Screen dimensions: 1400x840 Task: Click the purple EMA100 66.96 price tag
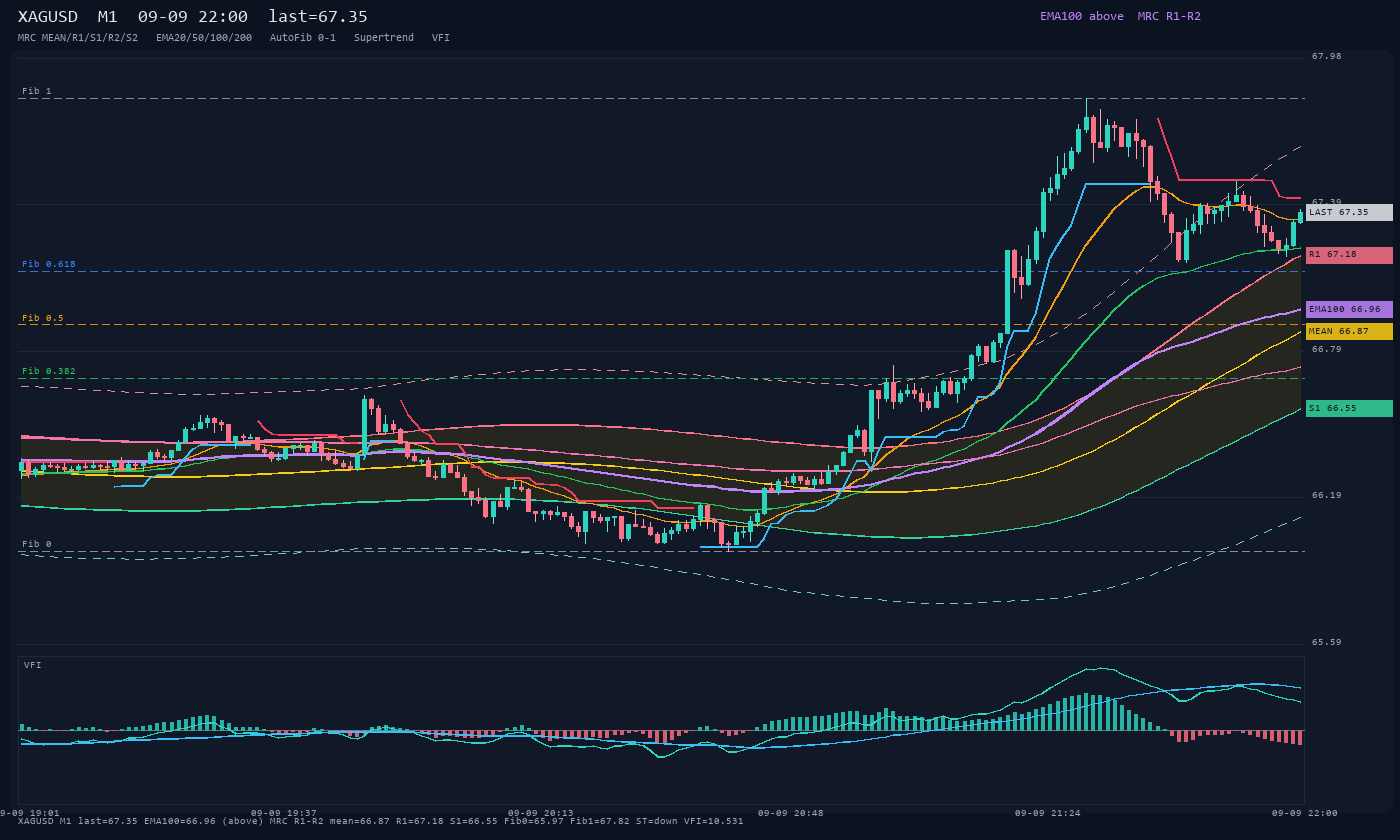coord(1349,310)
